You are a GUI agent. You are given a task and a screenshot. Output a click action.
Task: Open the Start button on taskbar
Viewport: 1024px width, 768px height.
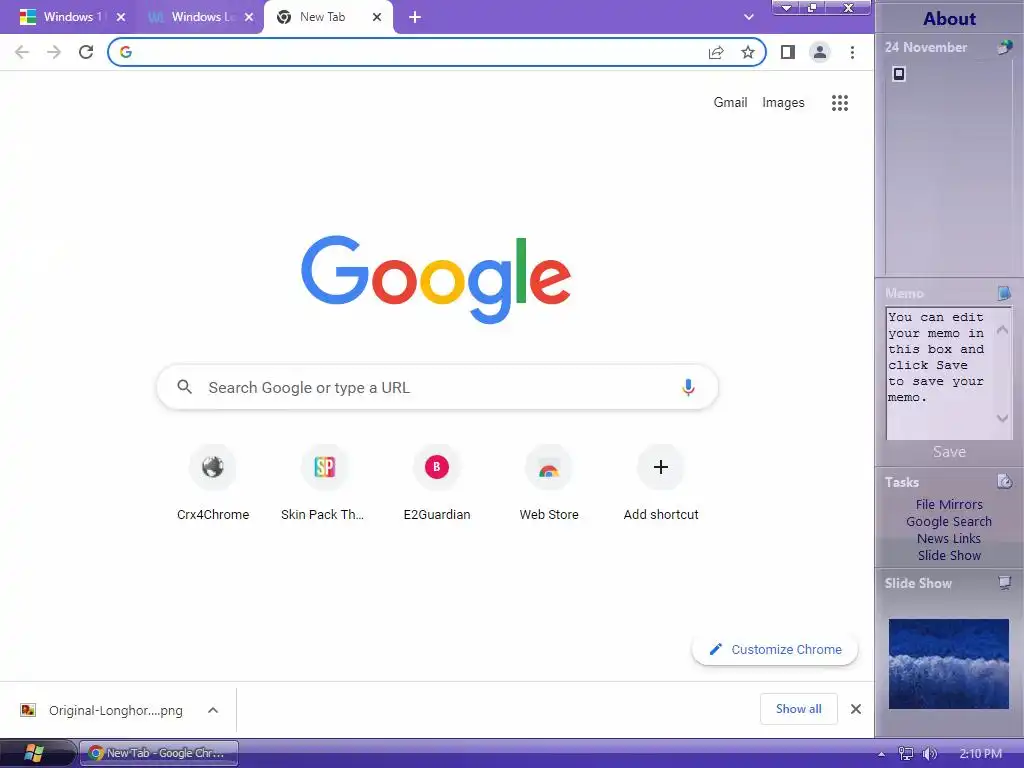[x=34, y=754]
